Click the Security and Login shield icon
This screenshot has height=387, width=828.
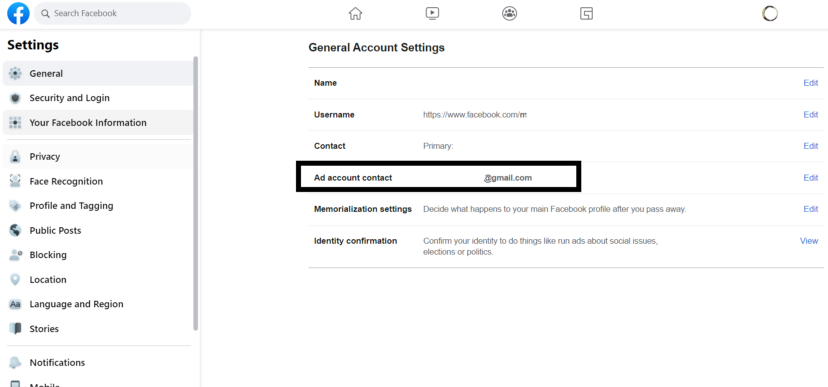click(15, 98)
